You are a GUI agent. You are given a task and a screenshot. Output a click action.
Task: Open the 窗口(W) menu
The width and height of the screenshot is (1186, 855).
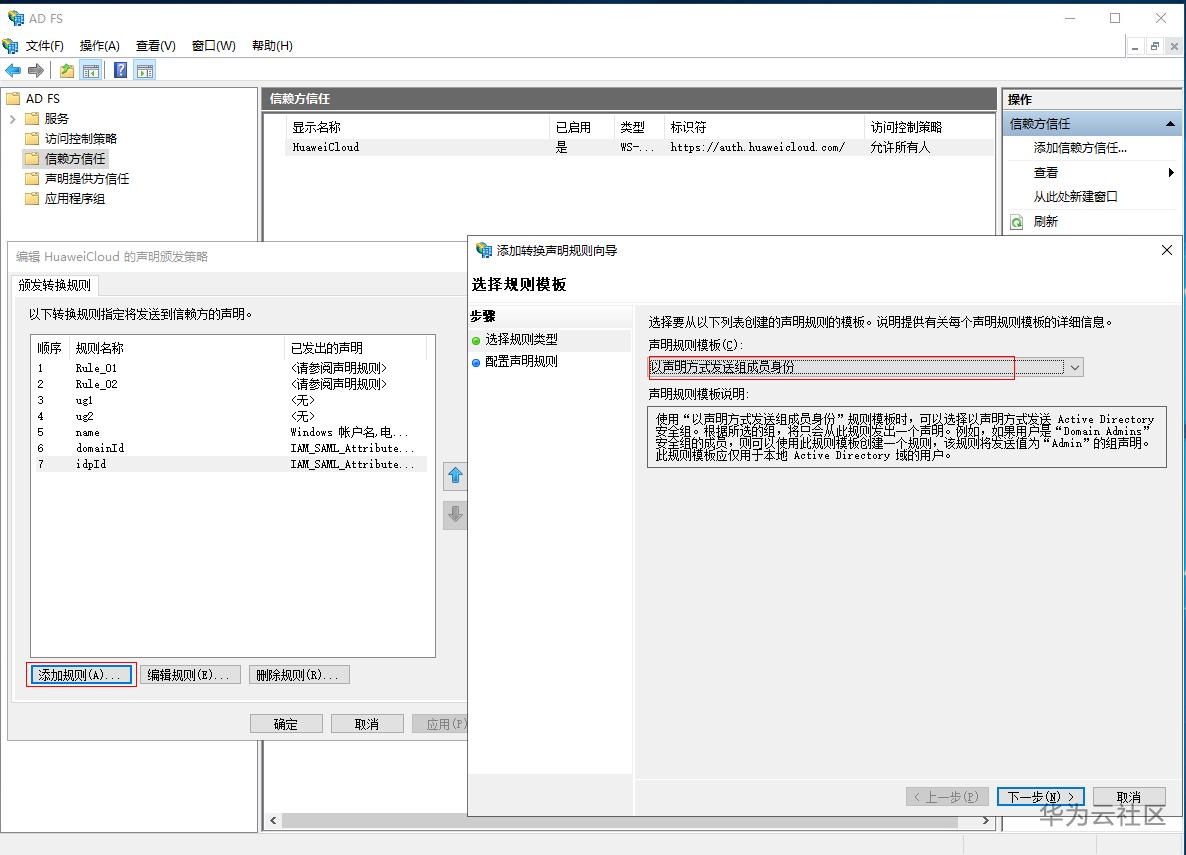[x=214, y=45]
